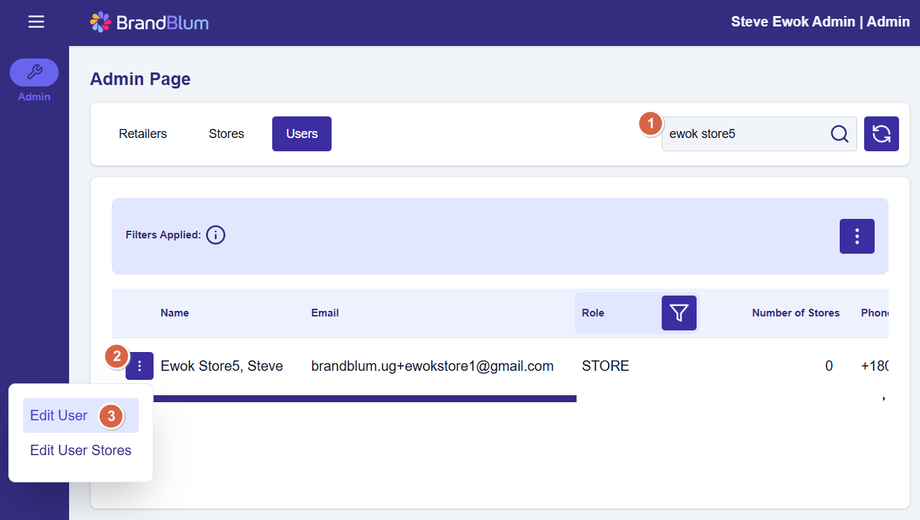Click the scrollbar right arrow
Image resolution: width=920 pixels, height=520 pixels.
[x=884, y=399]
